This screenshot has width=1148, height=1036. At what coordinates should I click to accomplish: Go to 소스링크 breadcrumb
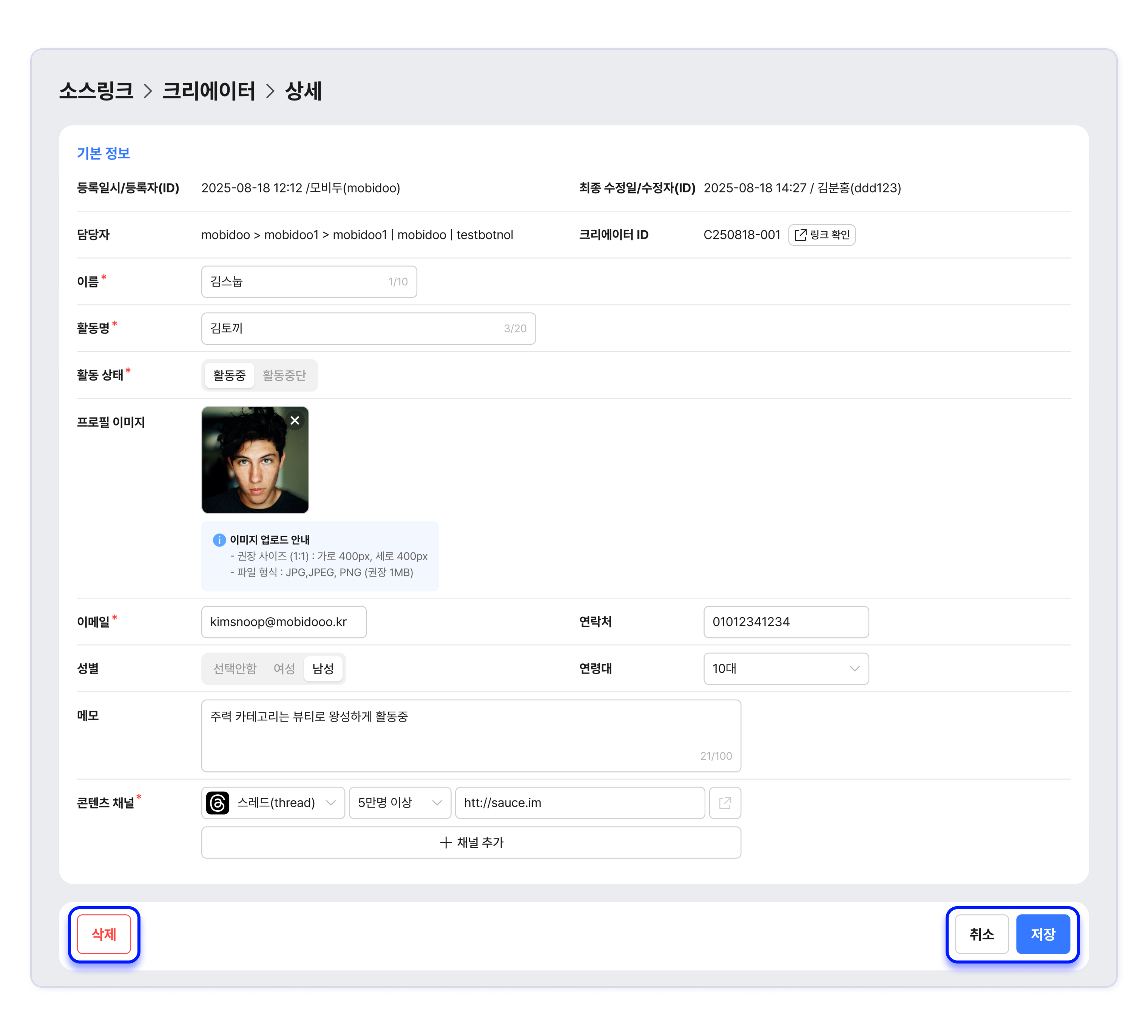(x=96, y=91)
